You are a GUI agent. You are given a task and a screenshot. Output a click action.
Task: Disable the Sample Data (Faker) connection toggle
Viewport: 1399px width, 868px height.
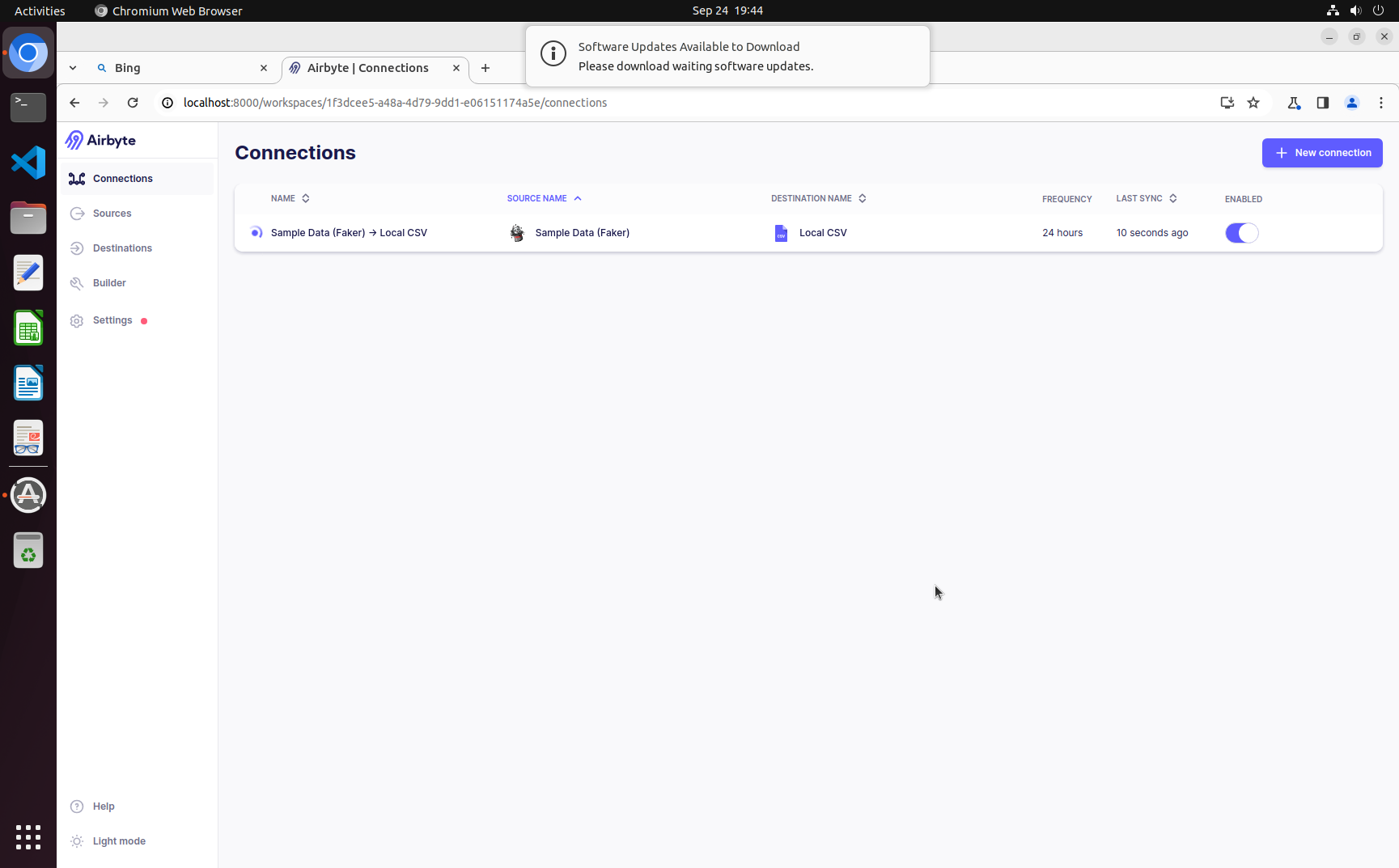click(1242, 233)
